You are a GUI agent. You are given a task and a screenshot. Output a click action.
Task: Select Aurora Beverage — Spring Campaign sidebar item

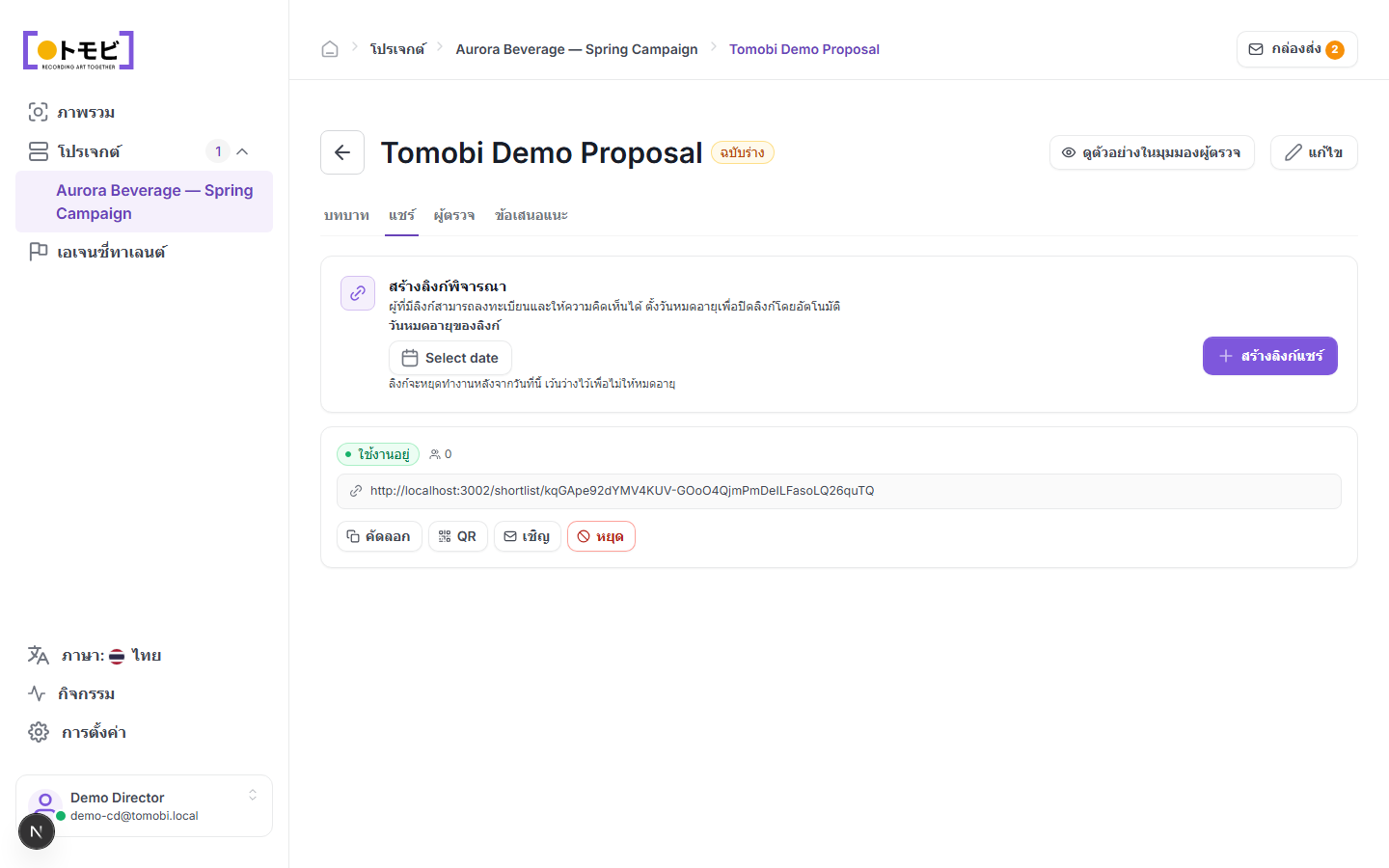pos(144,202)
